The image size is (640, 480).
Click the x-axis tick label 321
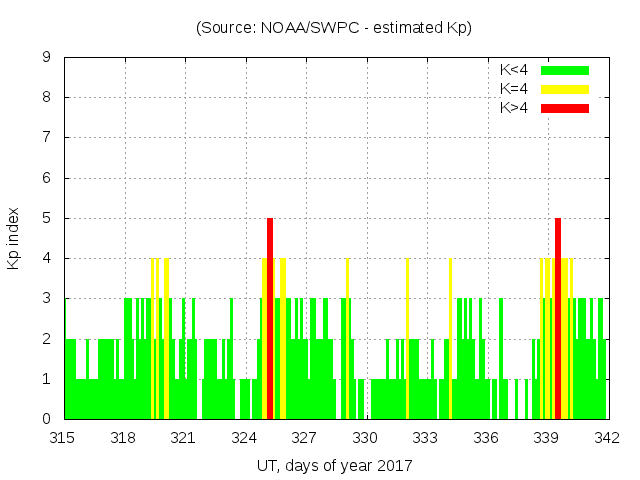point(184,437)
